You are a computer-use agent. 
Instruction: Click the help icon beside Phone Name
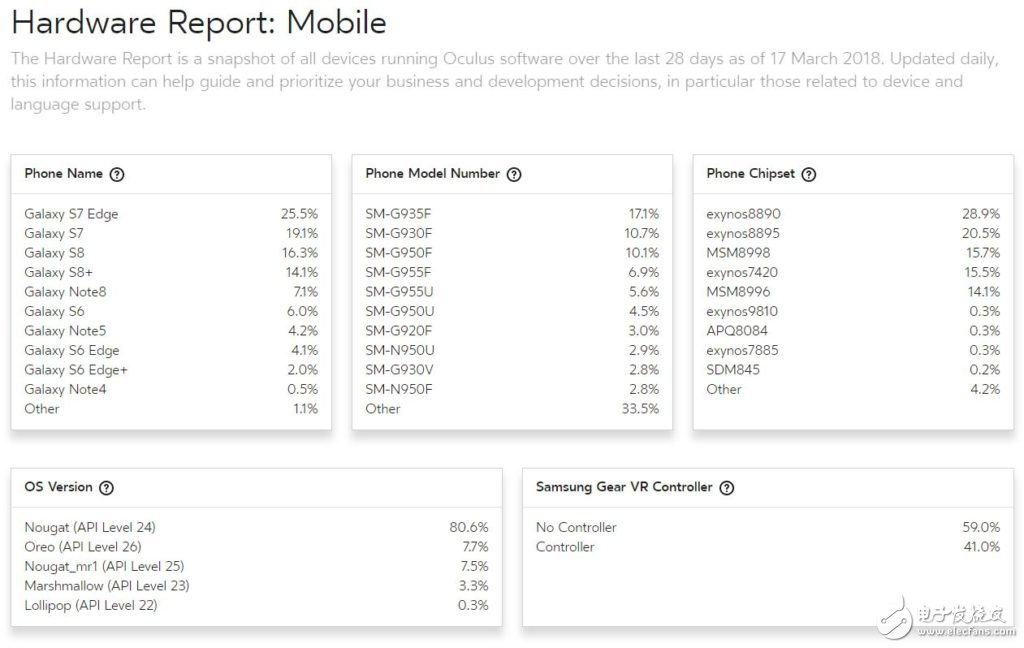click(117, 174)
